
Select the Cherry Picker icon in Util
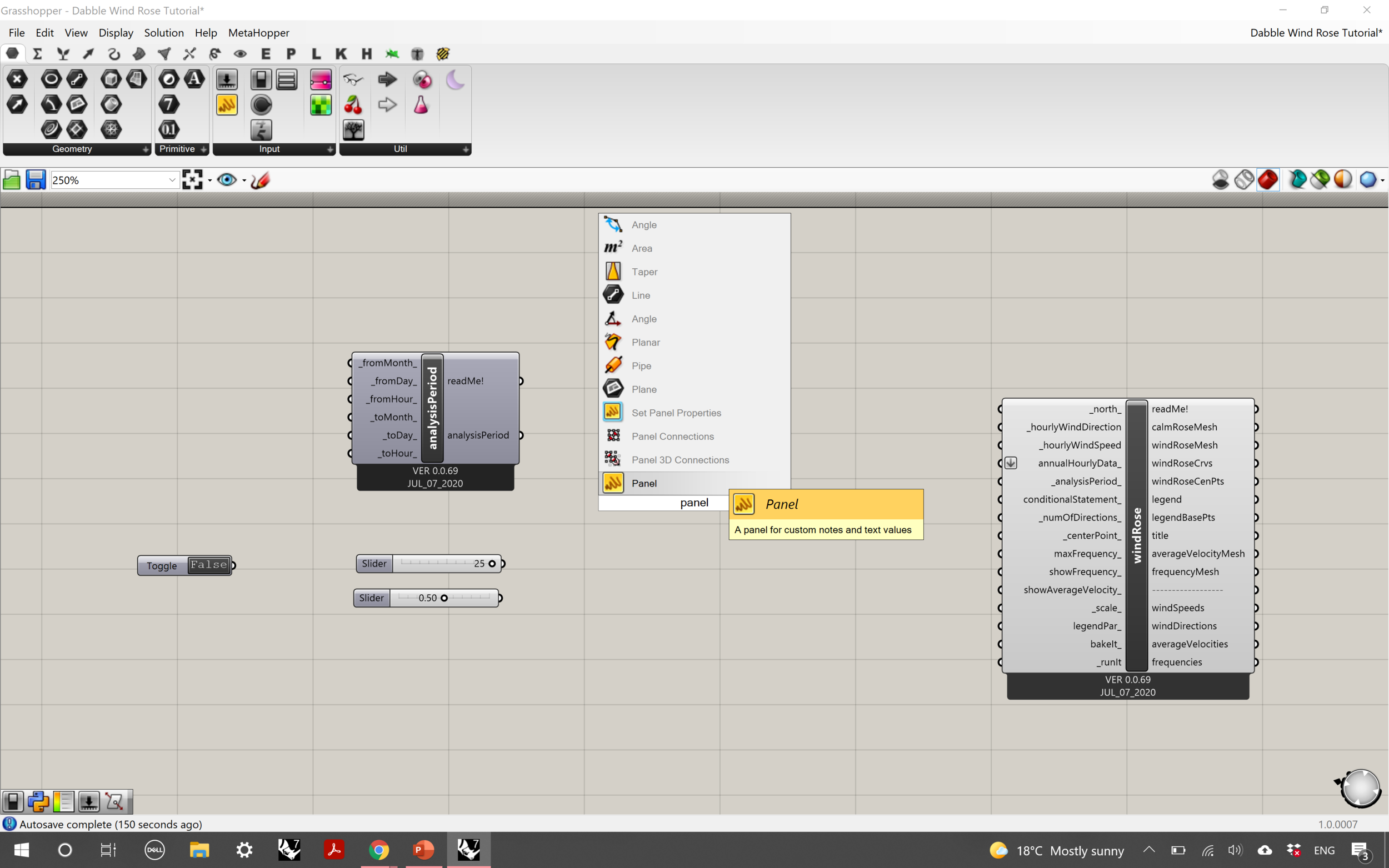[353, 105]
